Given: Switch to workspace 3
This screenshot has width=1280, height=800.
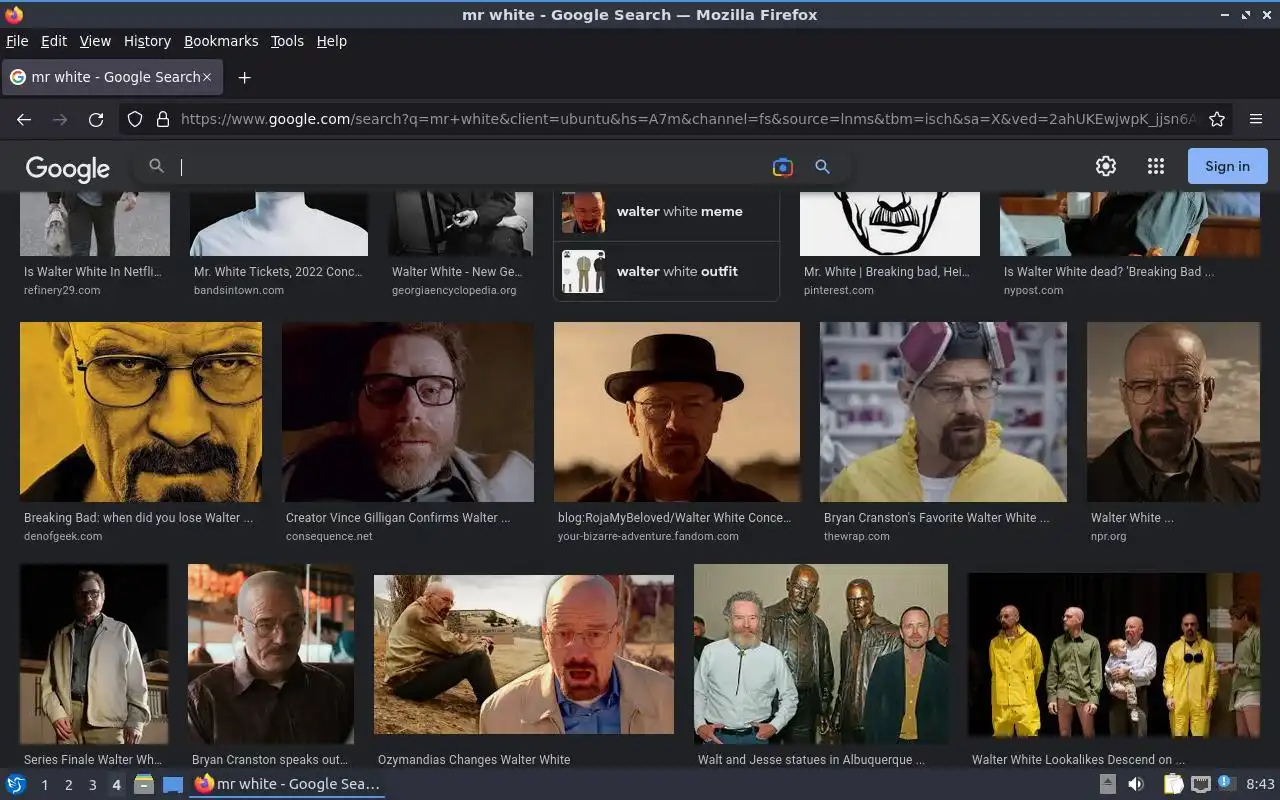Looking at the screenshot, I should [92, 785].
